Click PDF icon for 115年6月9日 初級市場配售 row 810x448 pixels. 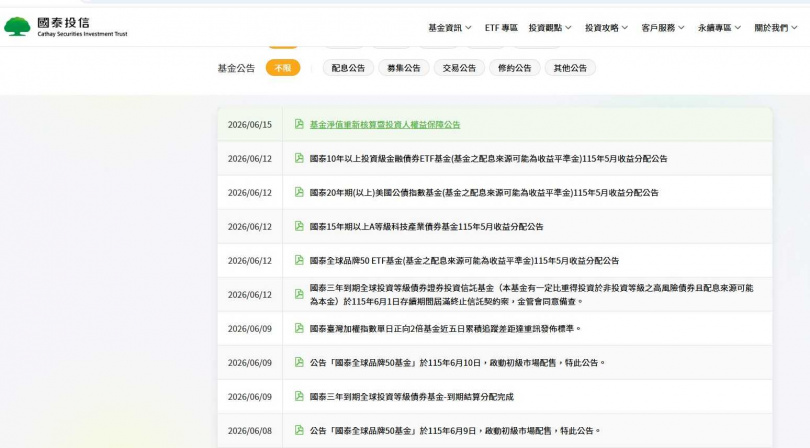299,430
